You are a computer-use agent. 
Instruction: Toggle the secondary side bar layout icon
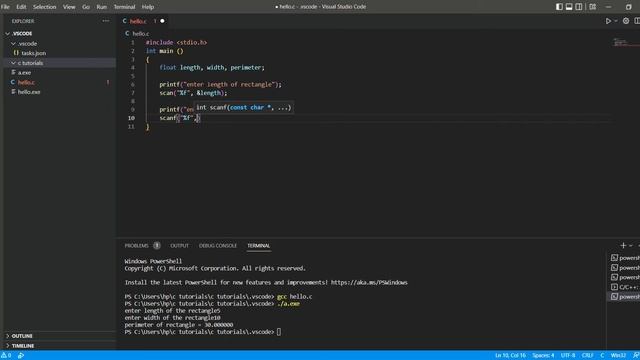click(x=579, y=7)
